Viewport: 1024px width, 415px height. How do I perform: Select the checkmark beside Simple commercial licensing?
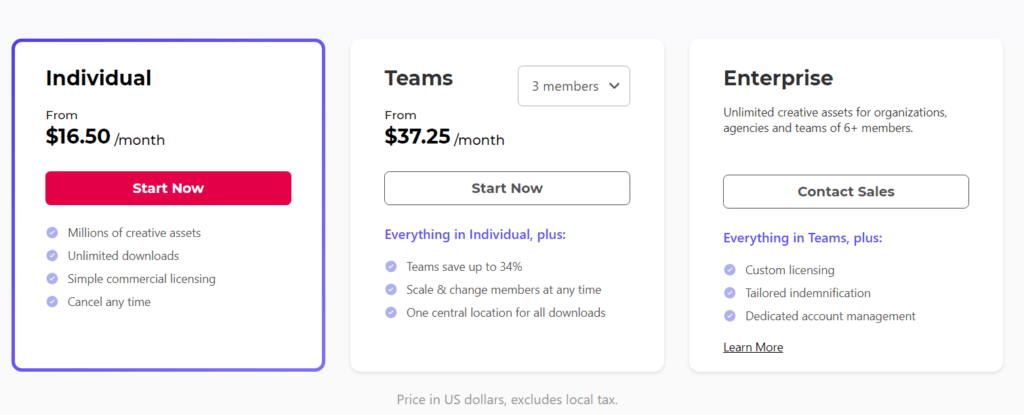[52, 279]
